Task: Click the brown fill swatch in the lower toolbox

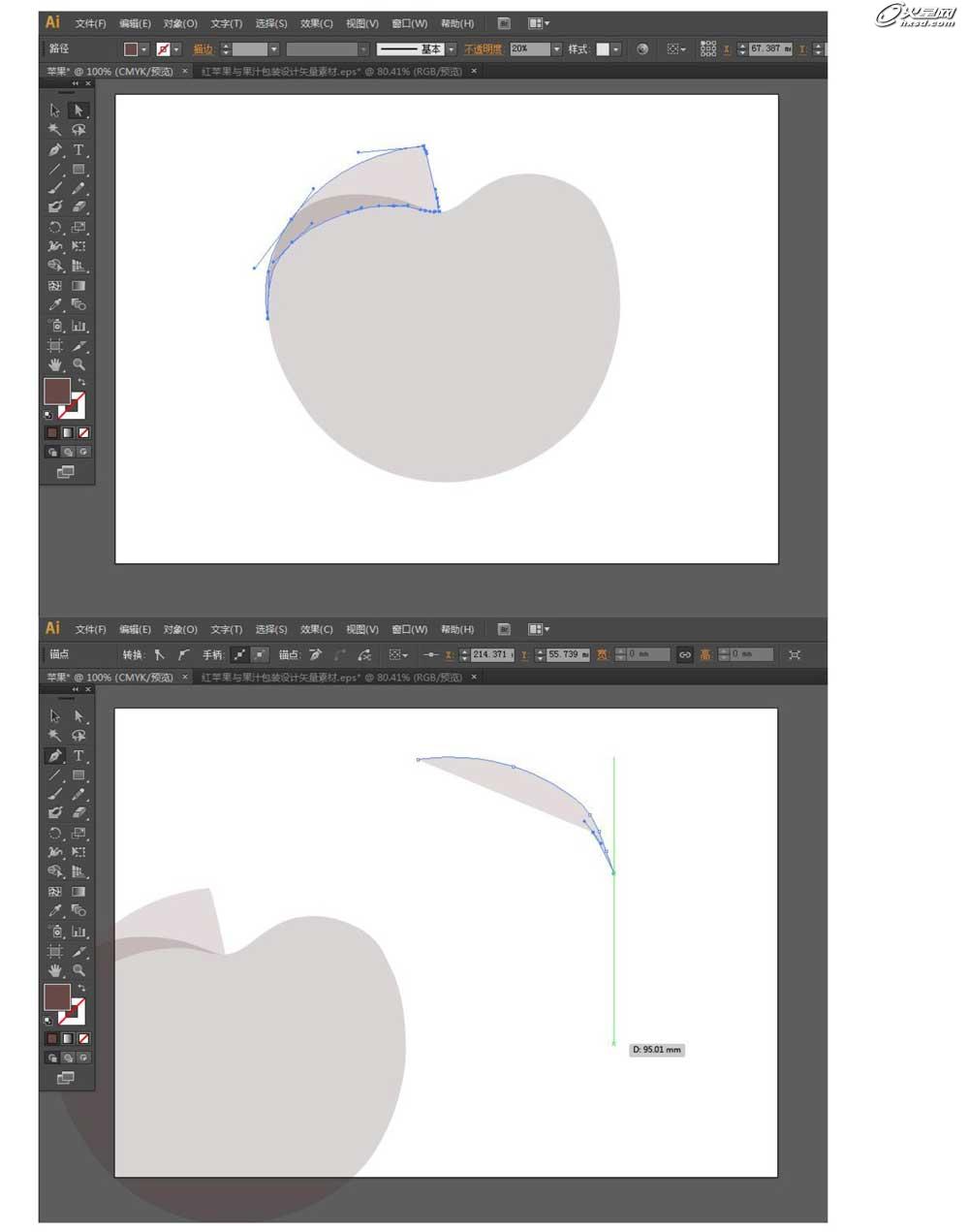Action: pyautogui.click(x=56, y=997)
